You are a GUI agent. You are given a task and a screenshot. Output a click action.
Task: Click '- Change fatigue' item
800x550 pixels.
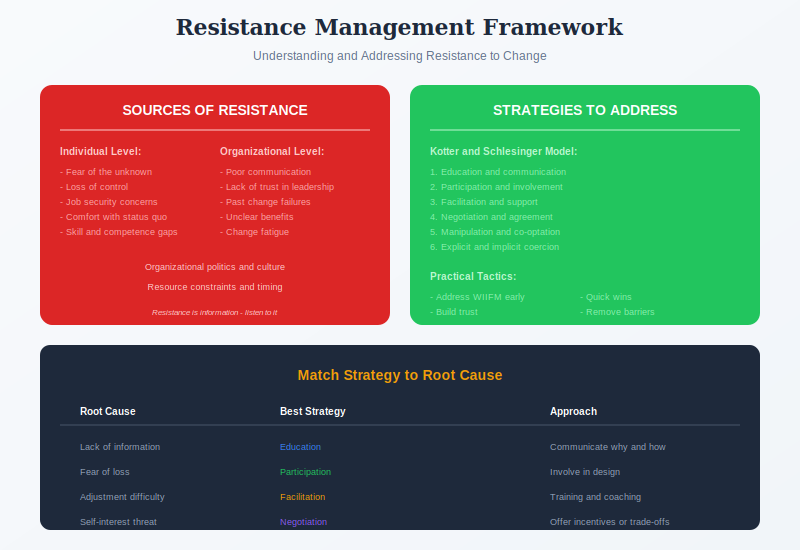pyautogui.click(x=254, y=232)
